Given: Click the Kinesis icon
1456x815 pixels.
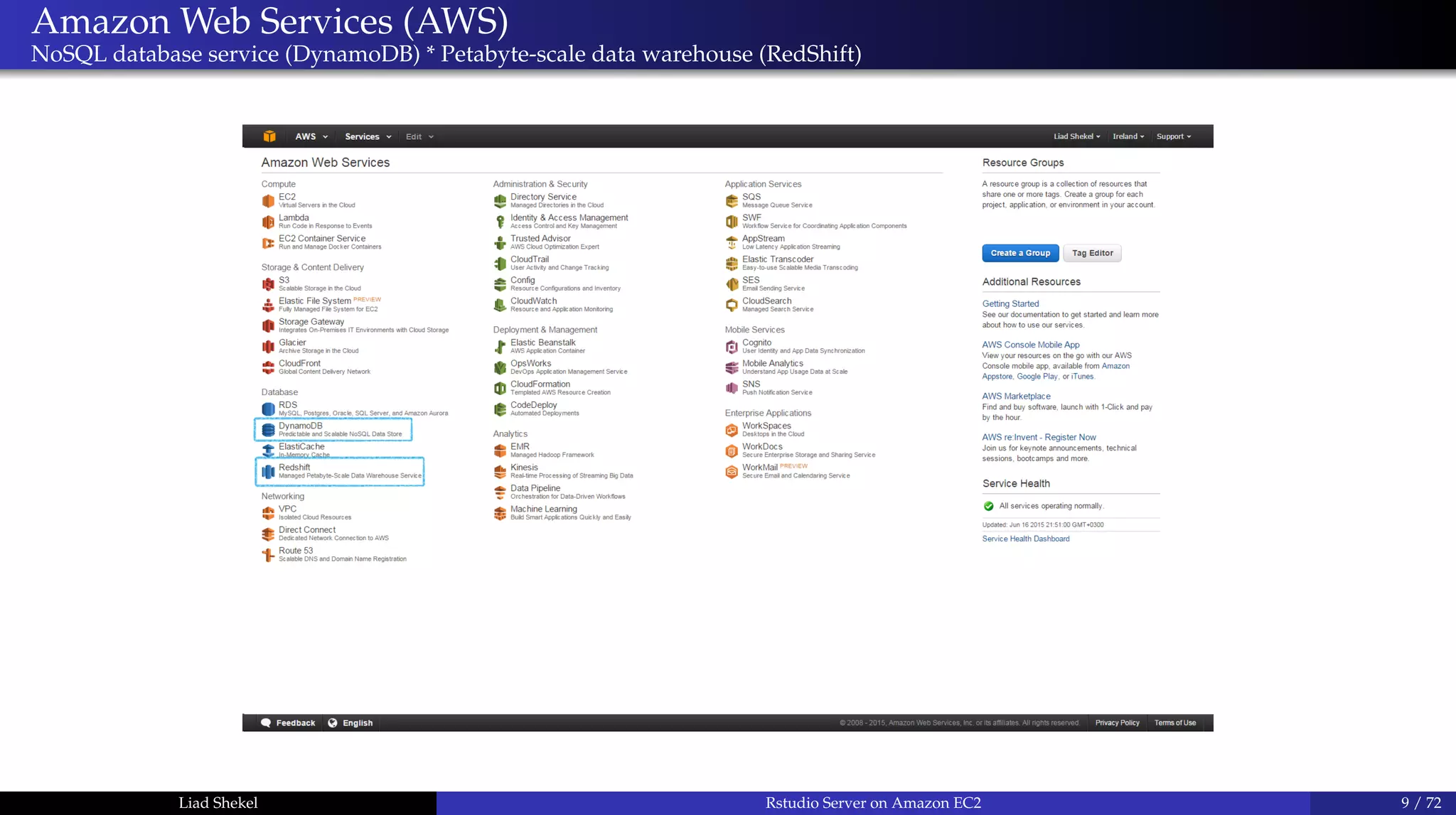Looking at the screenshot, I should click(500, 472).
